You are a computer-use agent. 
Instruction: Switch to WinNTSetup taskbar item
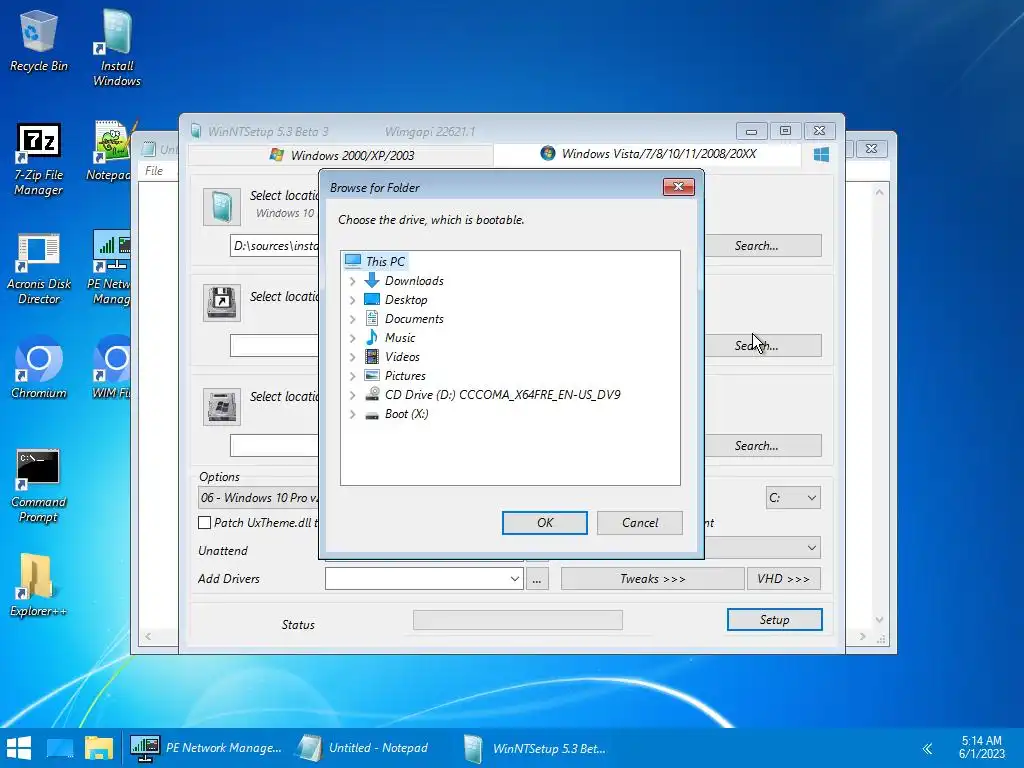tap(536, 748)
